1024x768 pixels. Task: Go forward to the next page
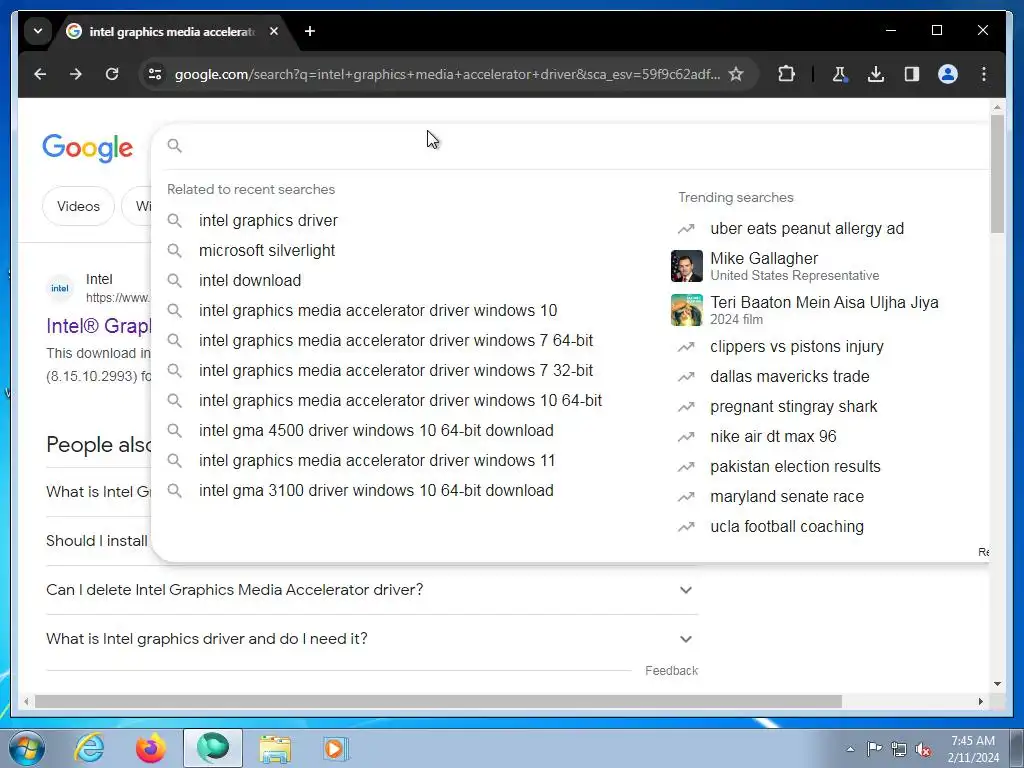[76, 74]
